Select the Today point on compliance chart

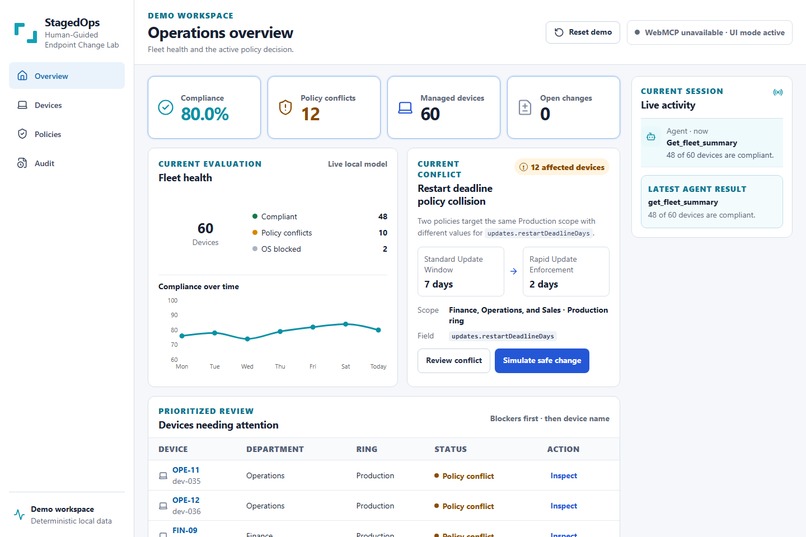click(378, 330)
